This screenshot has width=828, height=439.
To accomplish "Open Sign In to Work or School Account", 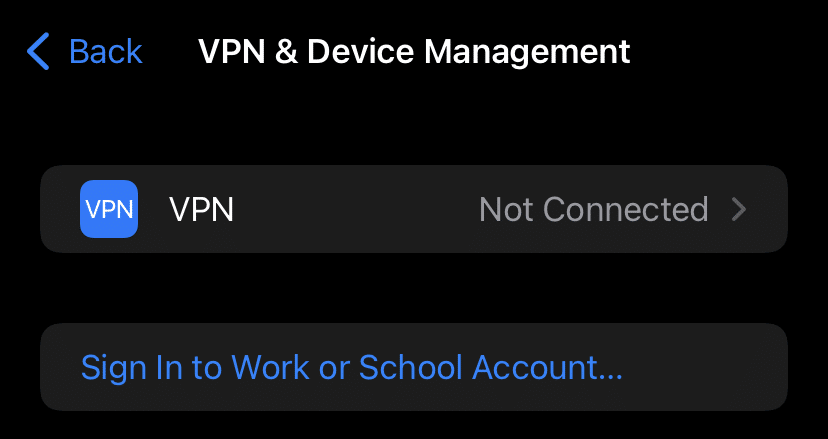I will (351, 367).
